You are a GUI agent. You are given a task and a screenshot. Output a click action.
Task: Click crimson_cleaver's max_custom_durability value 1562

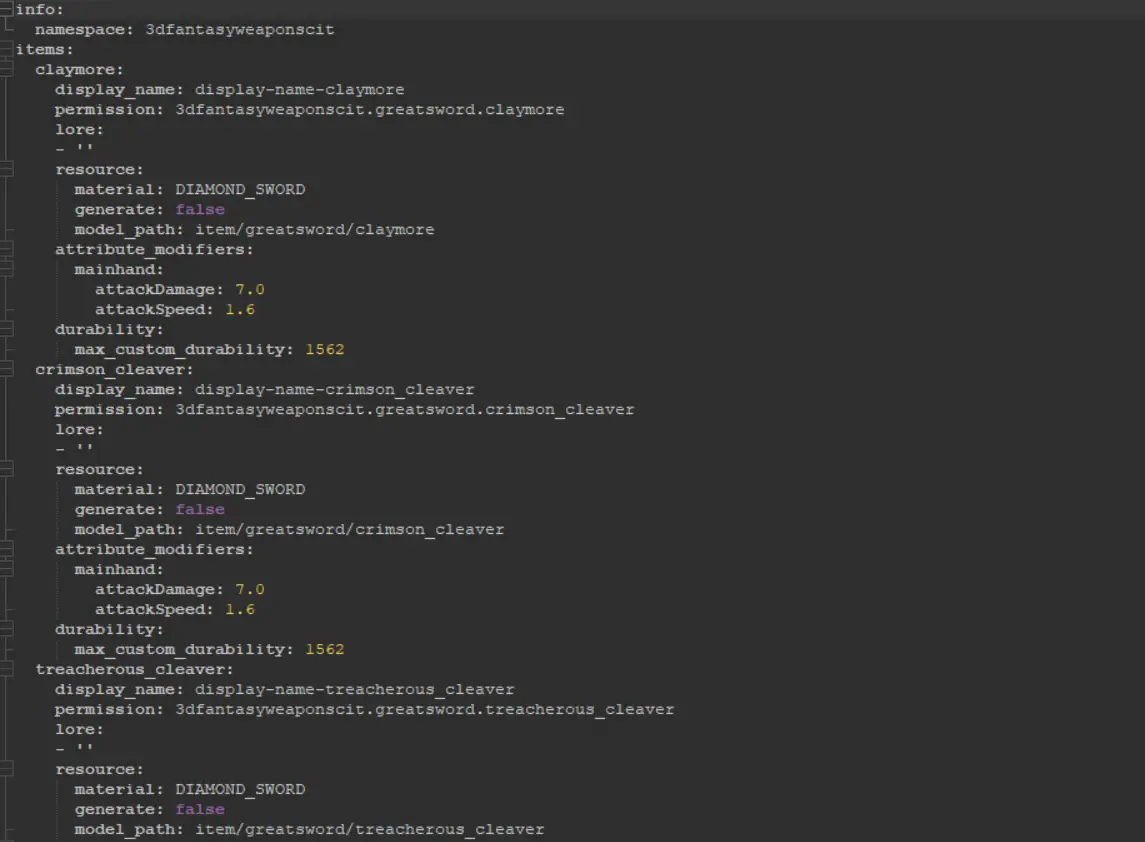coord(325,649)
